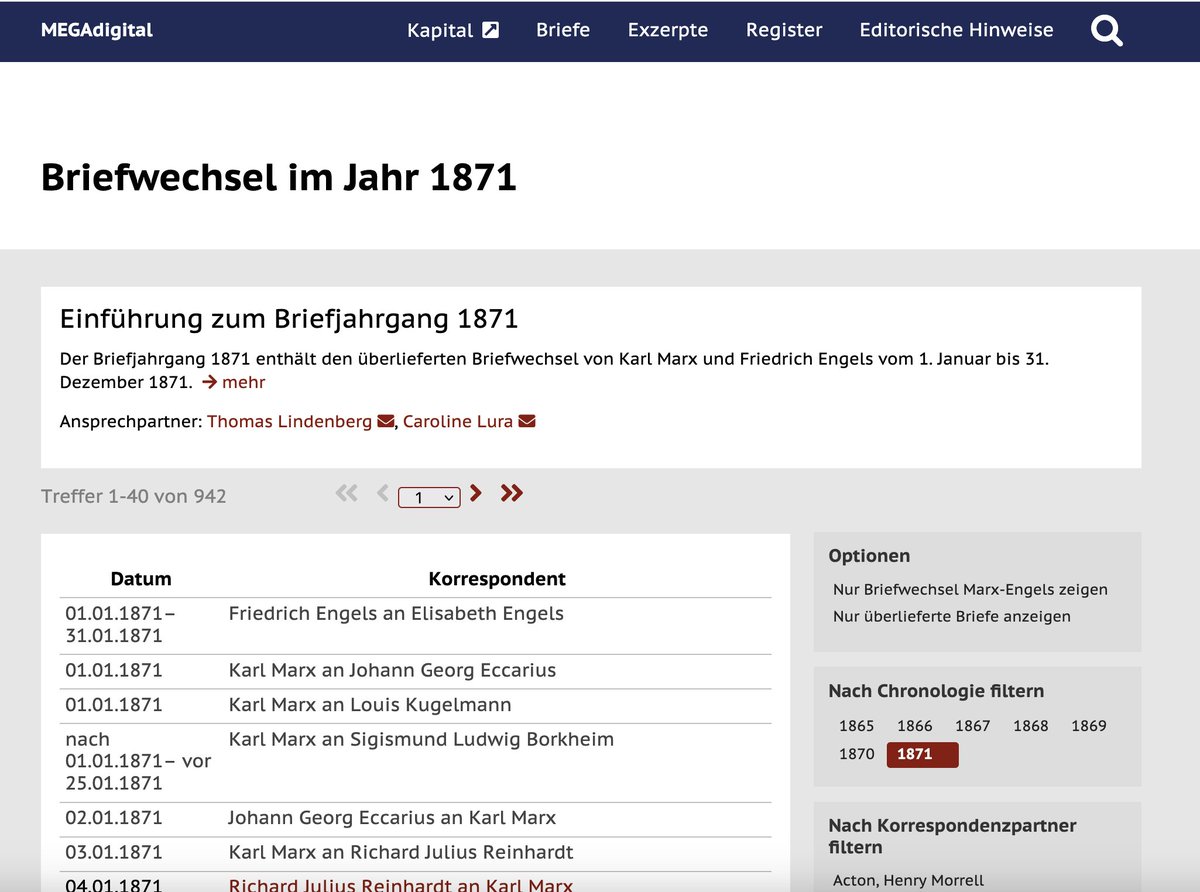Open the Briefe menu item
The width and height of the screenshot is (1200, 892).
pyautogui.click(x=563, y=30)
